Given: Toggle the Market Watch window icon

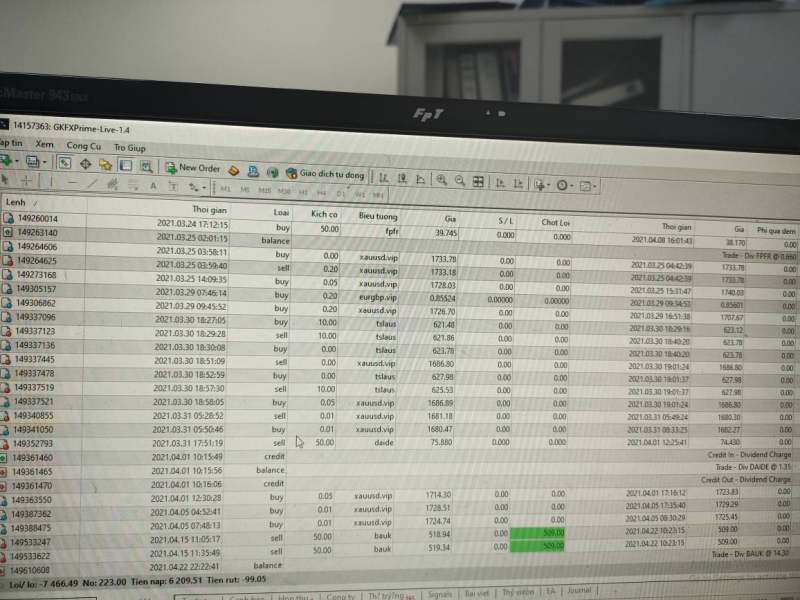Looking at the screenshot, I should point(64,163).
